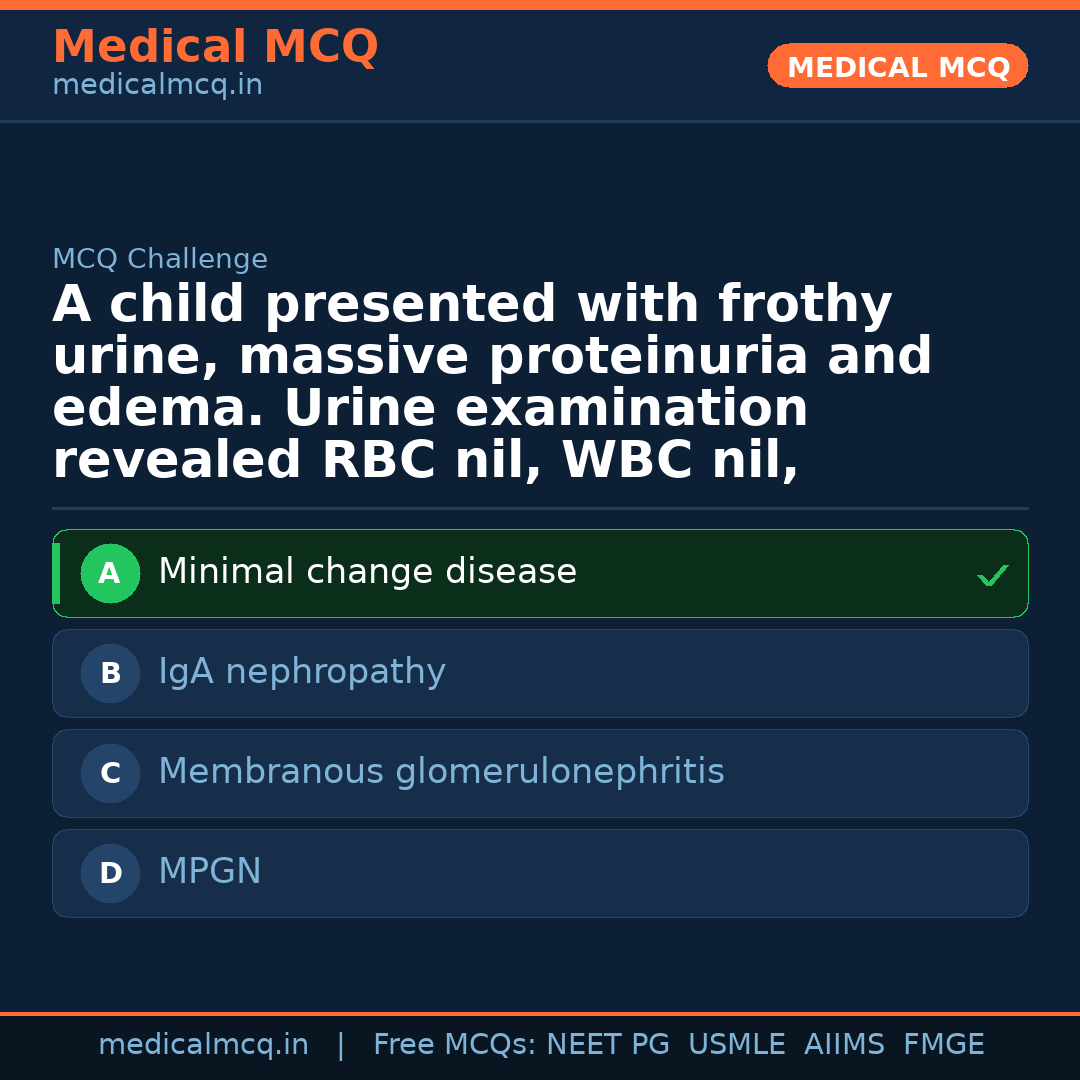Screen dimensions: 1080x1080
Task: Click the D letter circle
Action: click(110, 874)
